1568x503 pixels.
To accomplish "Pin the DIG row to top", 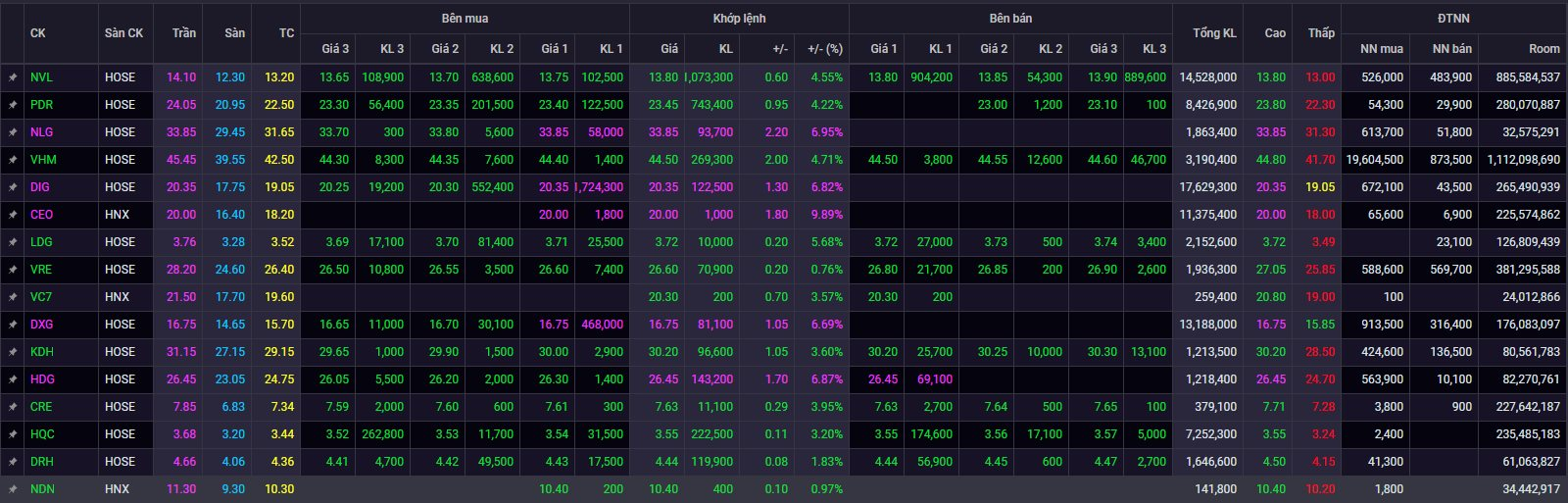I will click(13, 187).
